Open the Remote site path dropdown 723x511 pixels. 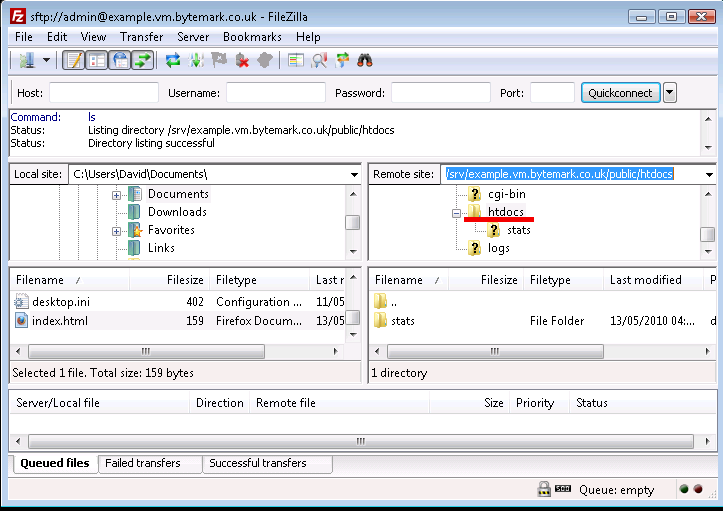(709, 174)
